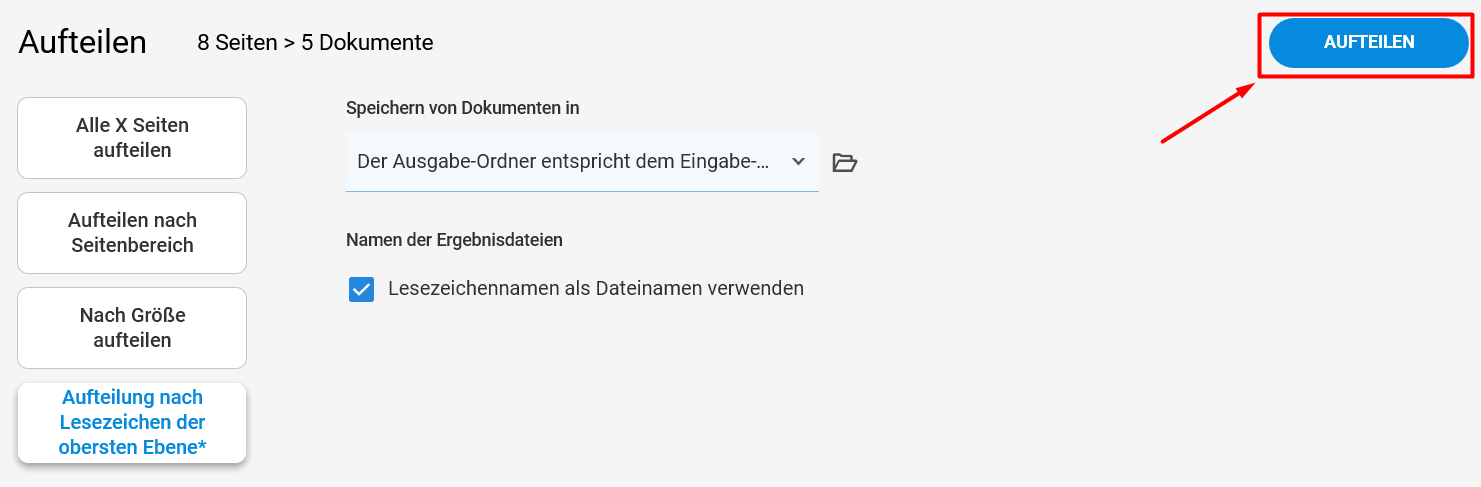
Task: Open 'Der Ausgabe-Ordner entspricht dem Eingabe-' combo box
Action: [x=582, y=162]
